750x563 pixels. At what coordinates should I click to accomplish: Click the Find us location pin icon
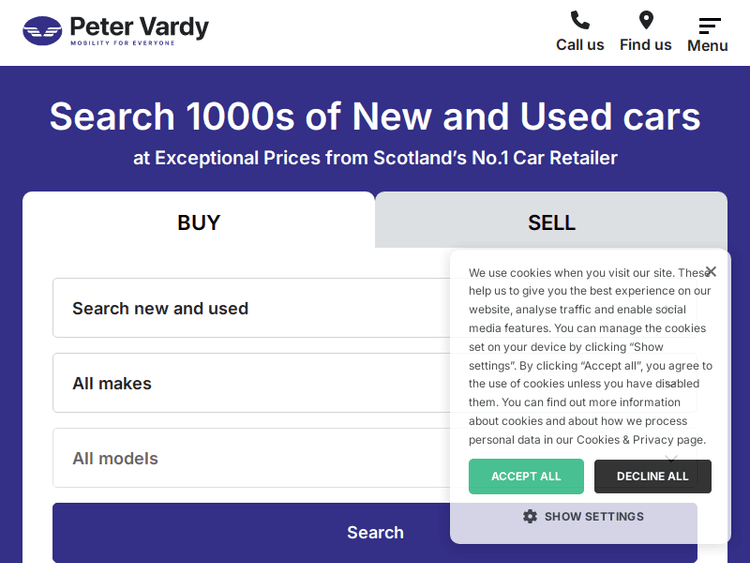[646, 20]
